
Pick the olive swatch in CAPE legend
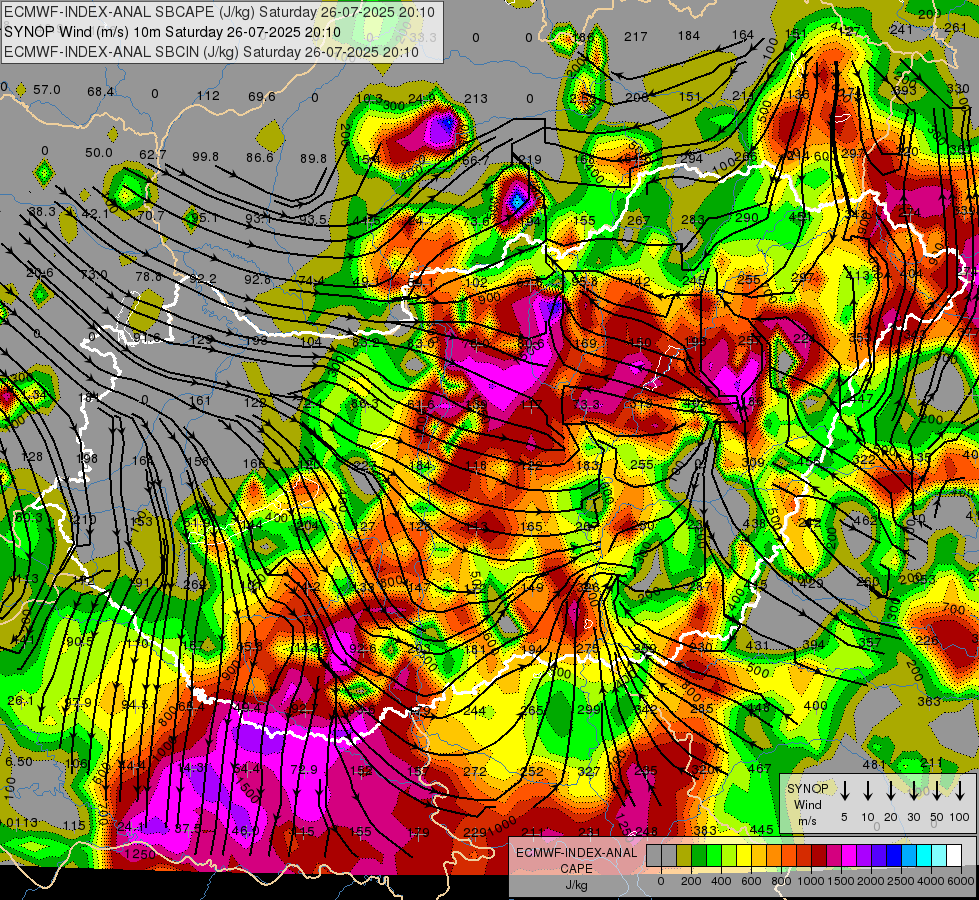[684, 855]
